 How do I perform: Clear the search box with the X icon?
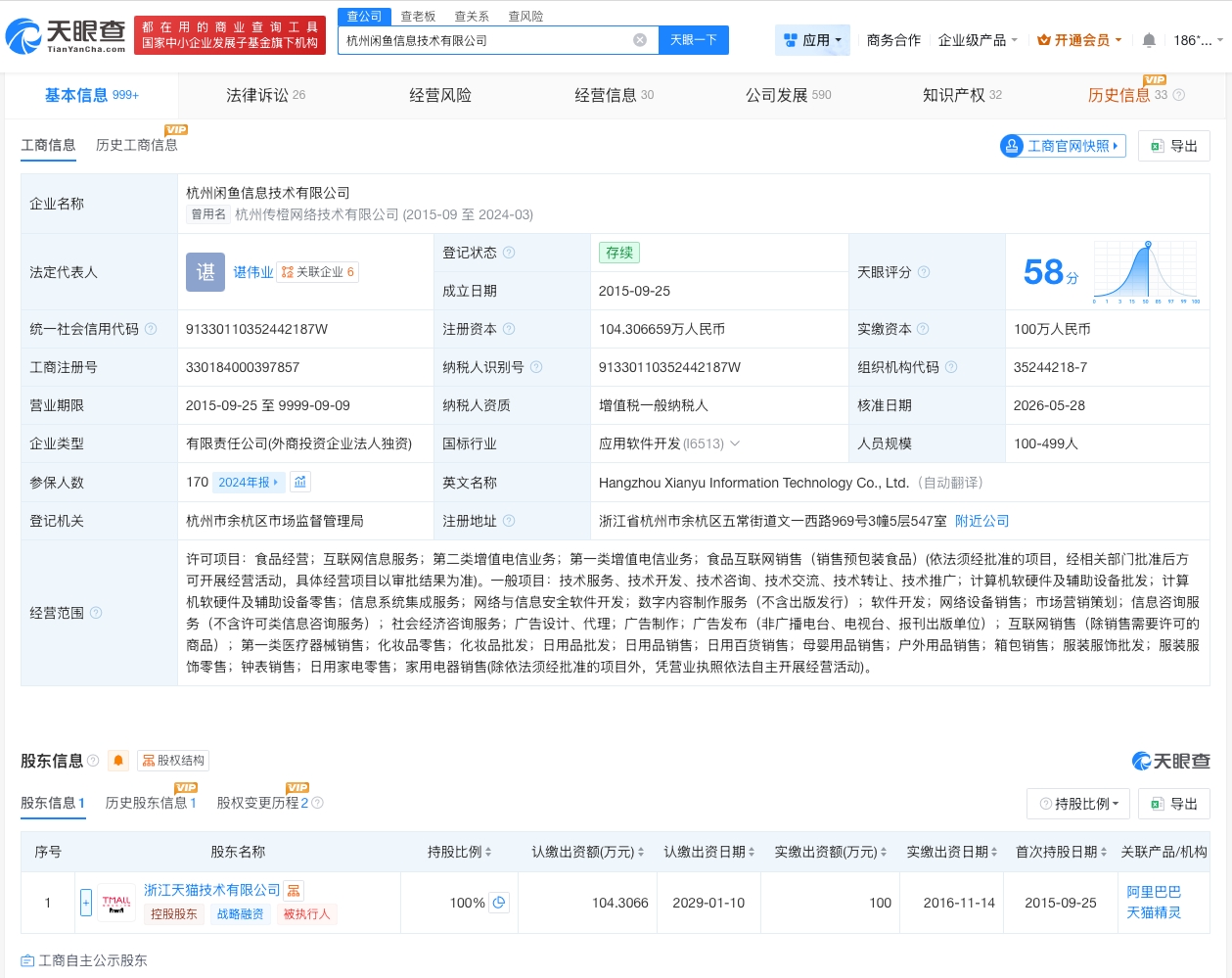click(640, 40)
